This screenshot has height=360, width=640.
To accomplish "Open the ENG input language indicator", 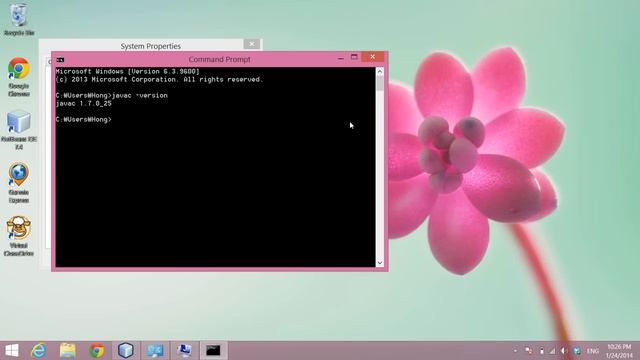I will tap(593, 351).
